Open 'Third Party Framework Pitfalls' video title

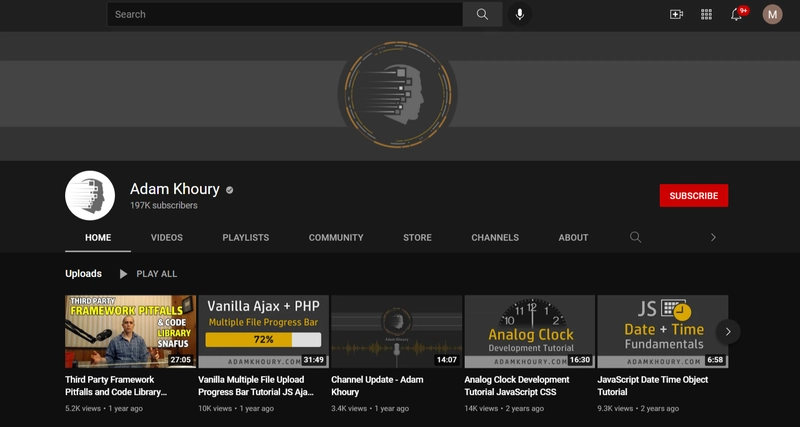116,386
